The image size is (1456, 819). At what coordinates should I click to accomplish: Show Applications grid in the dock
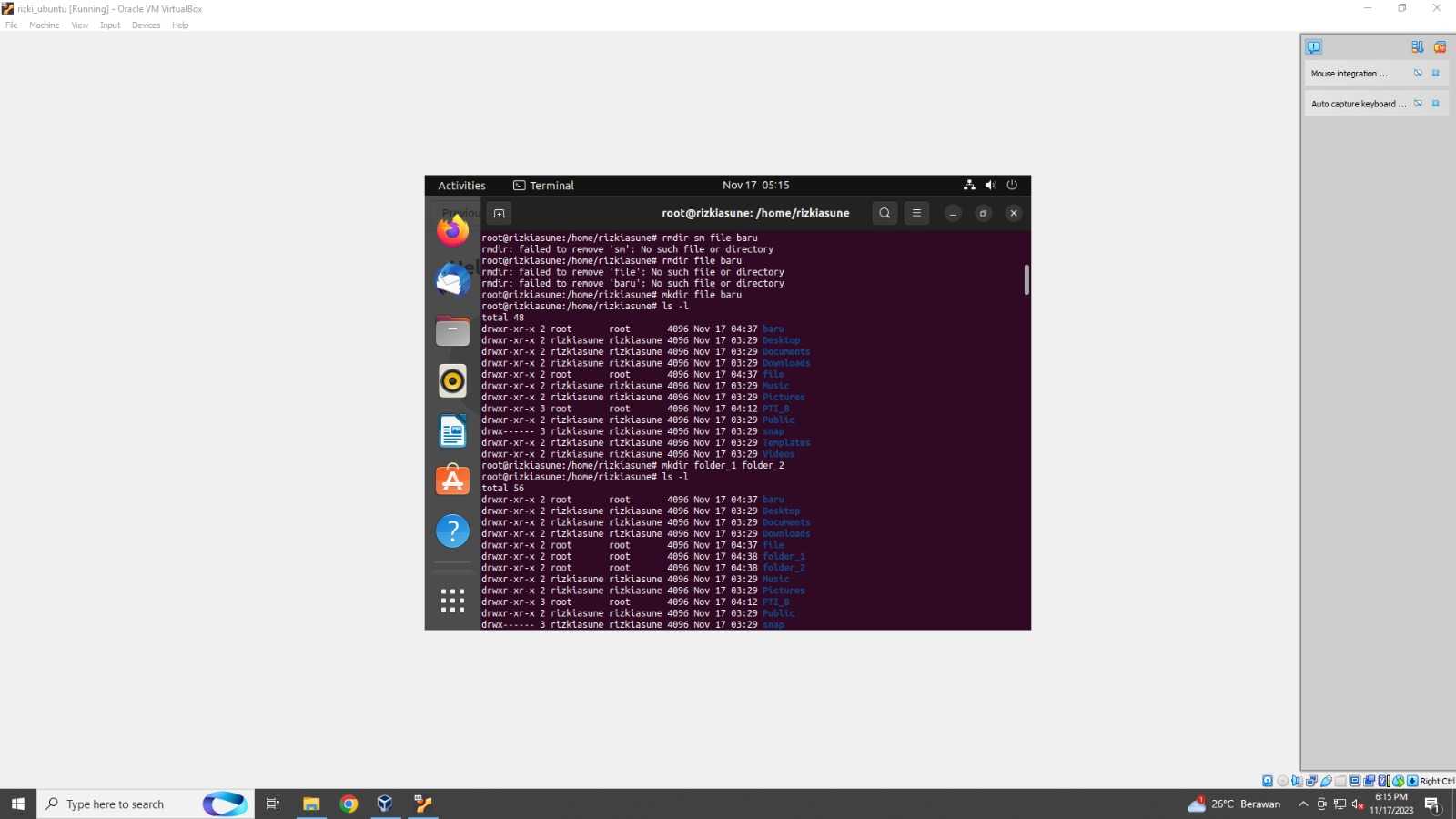(x=452, y=600)
